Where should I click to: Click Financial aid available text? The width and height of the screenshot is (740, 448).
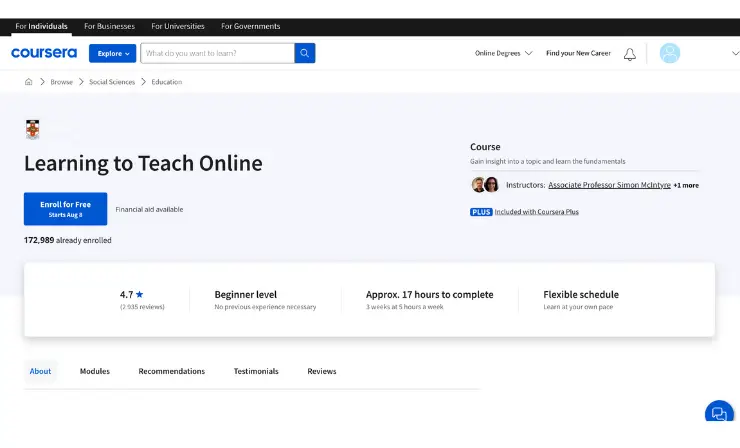point(149,210)
